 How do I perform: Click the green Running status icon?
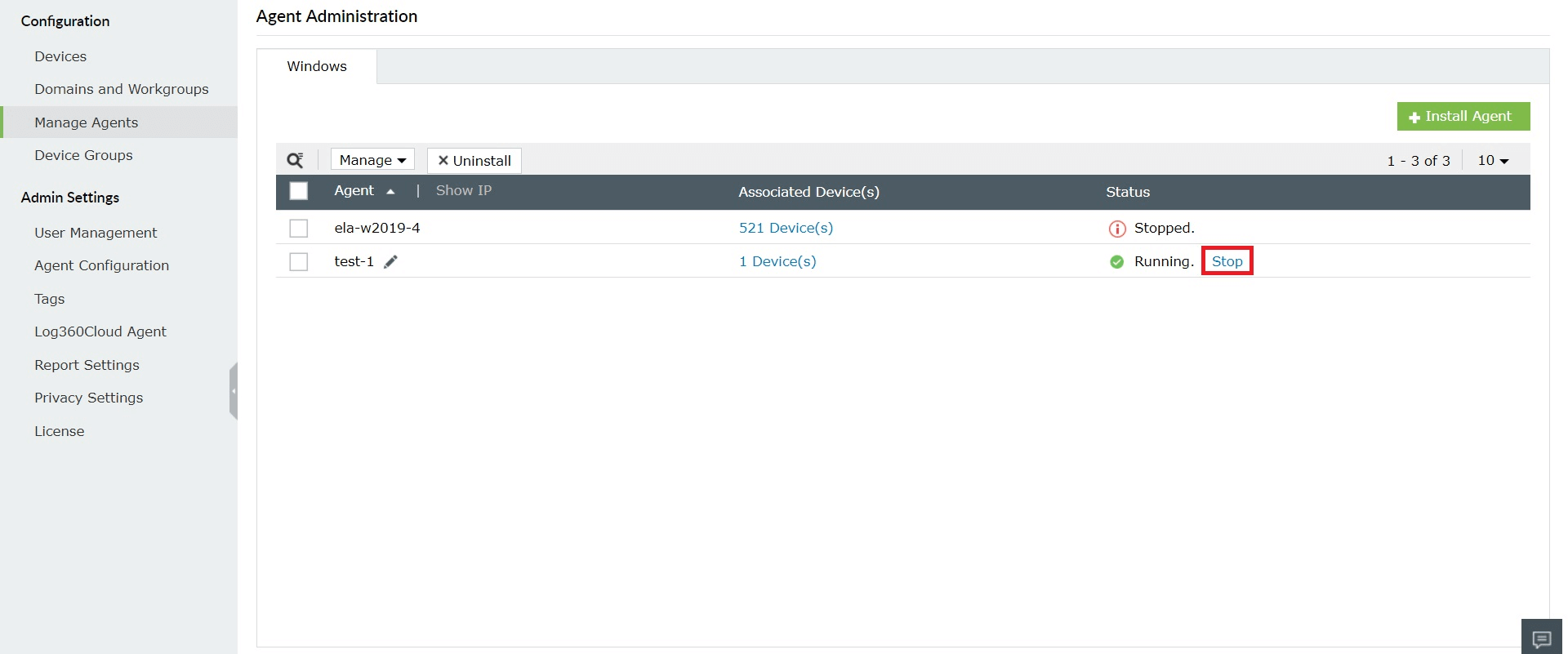pos(1117,262)
